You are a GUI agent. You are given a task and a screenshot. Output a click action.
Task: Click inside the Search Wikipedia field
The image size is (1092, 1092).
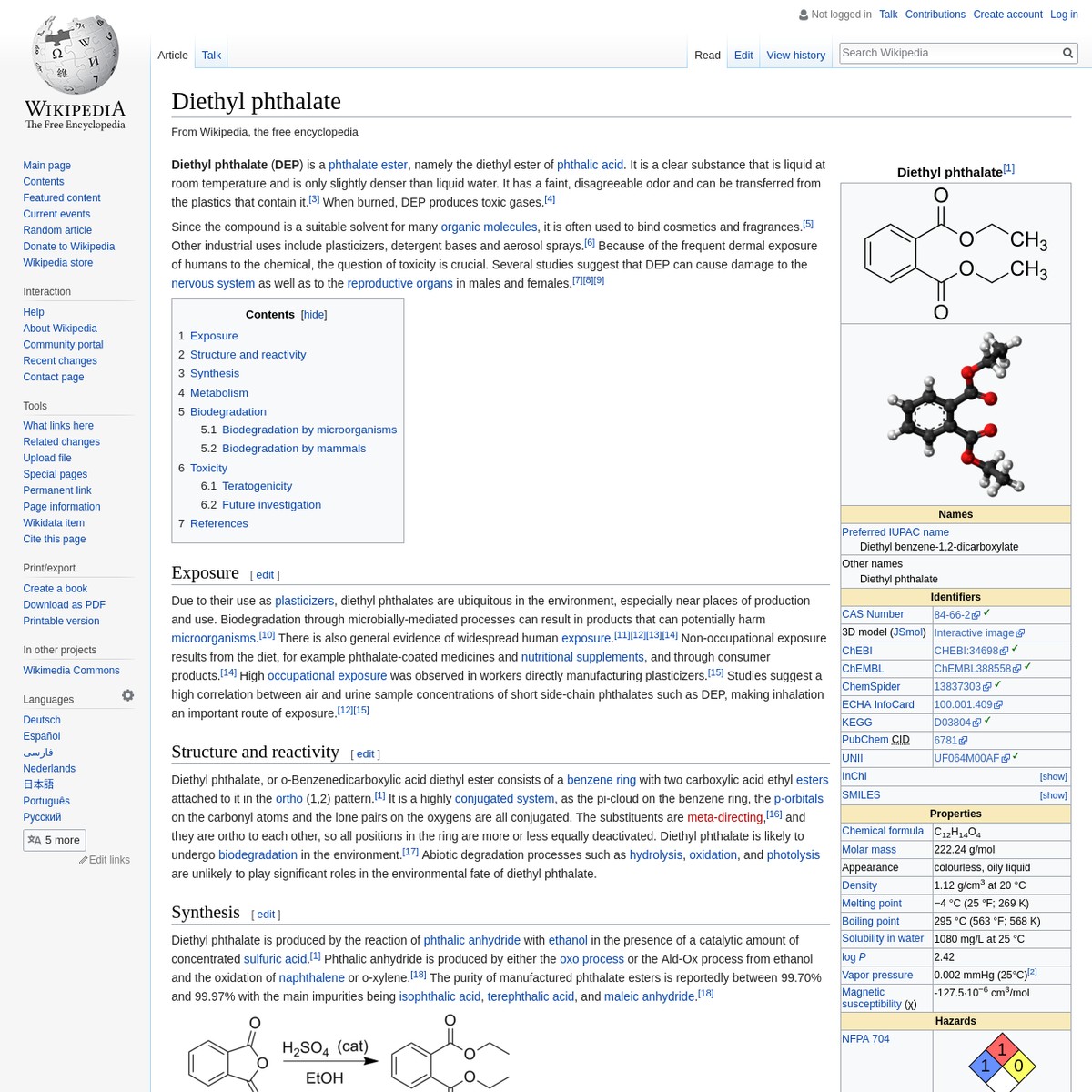click(x=946, y=53)
